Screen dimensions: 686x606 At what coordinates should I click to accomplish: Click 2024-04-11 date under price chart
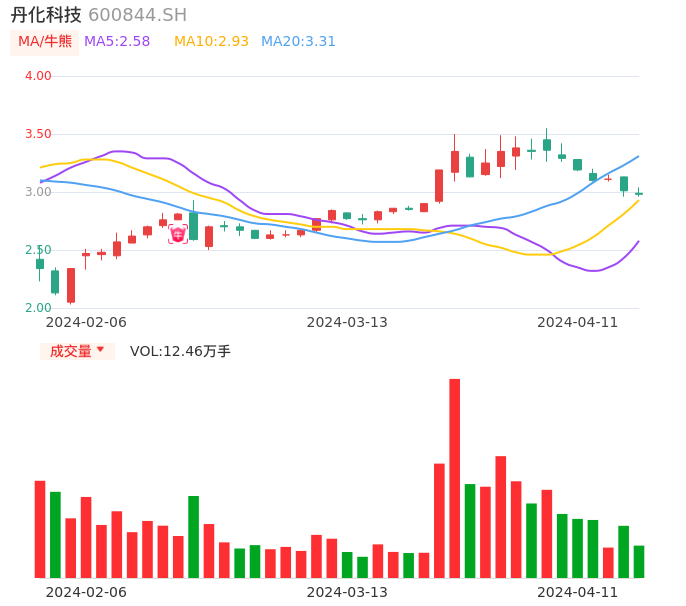(578, 322)
